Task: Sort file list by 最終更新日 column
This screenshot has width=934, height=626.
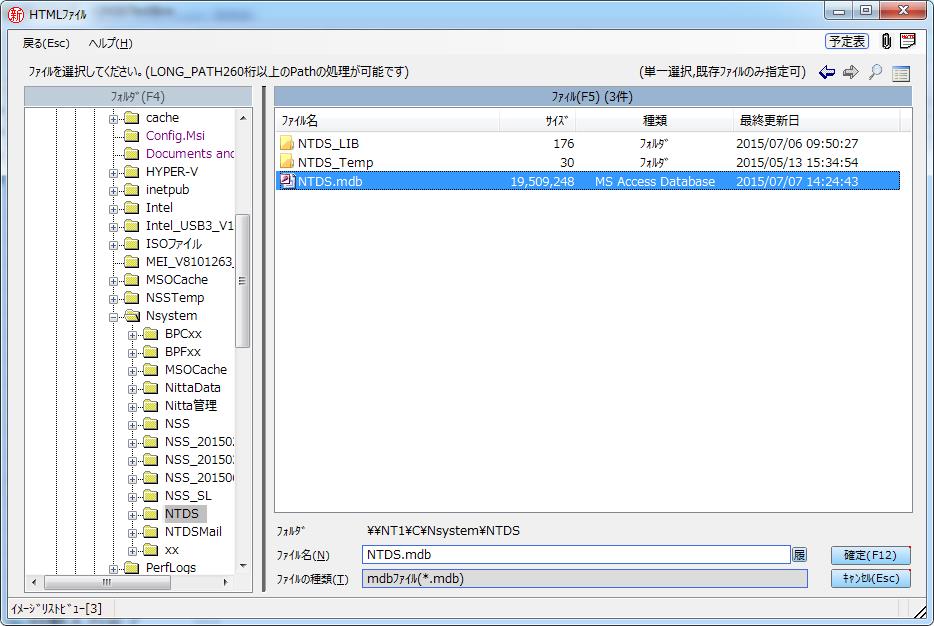Action: pos(769,120)
